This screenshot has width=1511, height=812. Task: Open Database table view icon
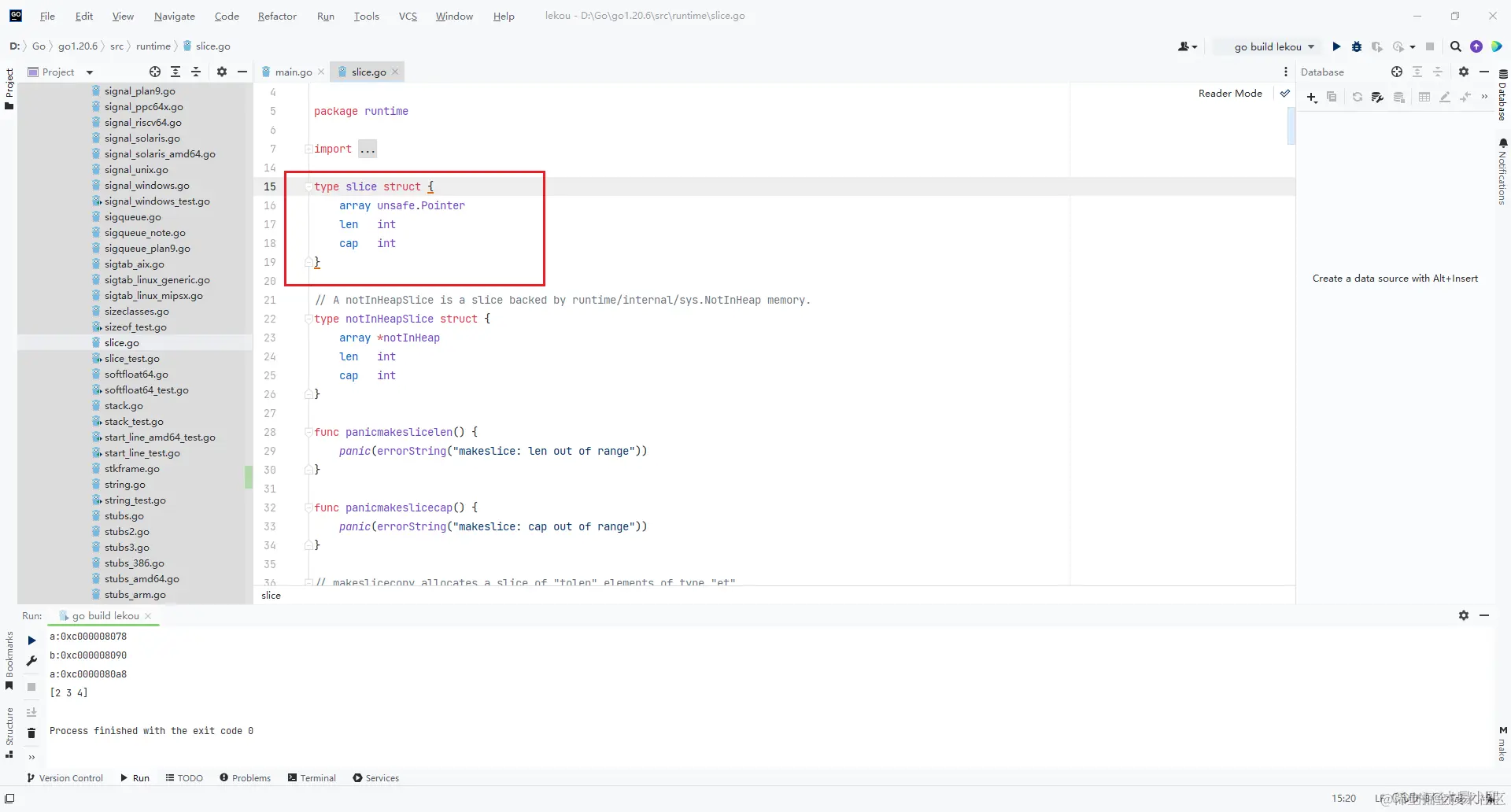point(1424,97)
